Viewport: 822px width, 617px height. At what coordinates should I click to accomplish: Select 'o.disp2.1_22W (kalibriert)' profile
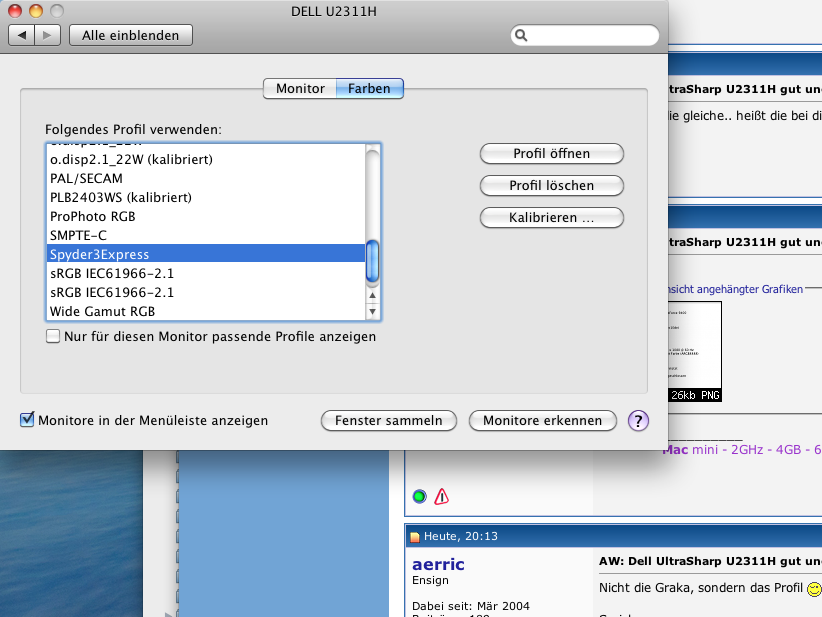pos(206,159)
